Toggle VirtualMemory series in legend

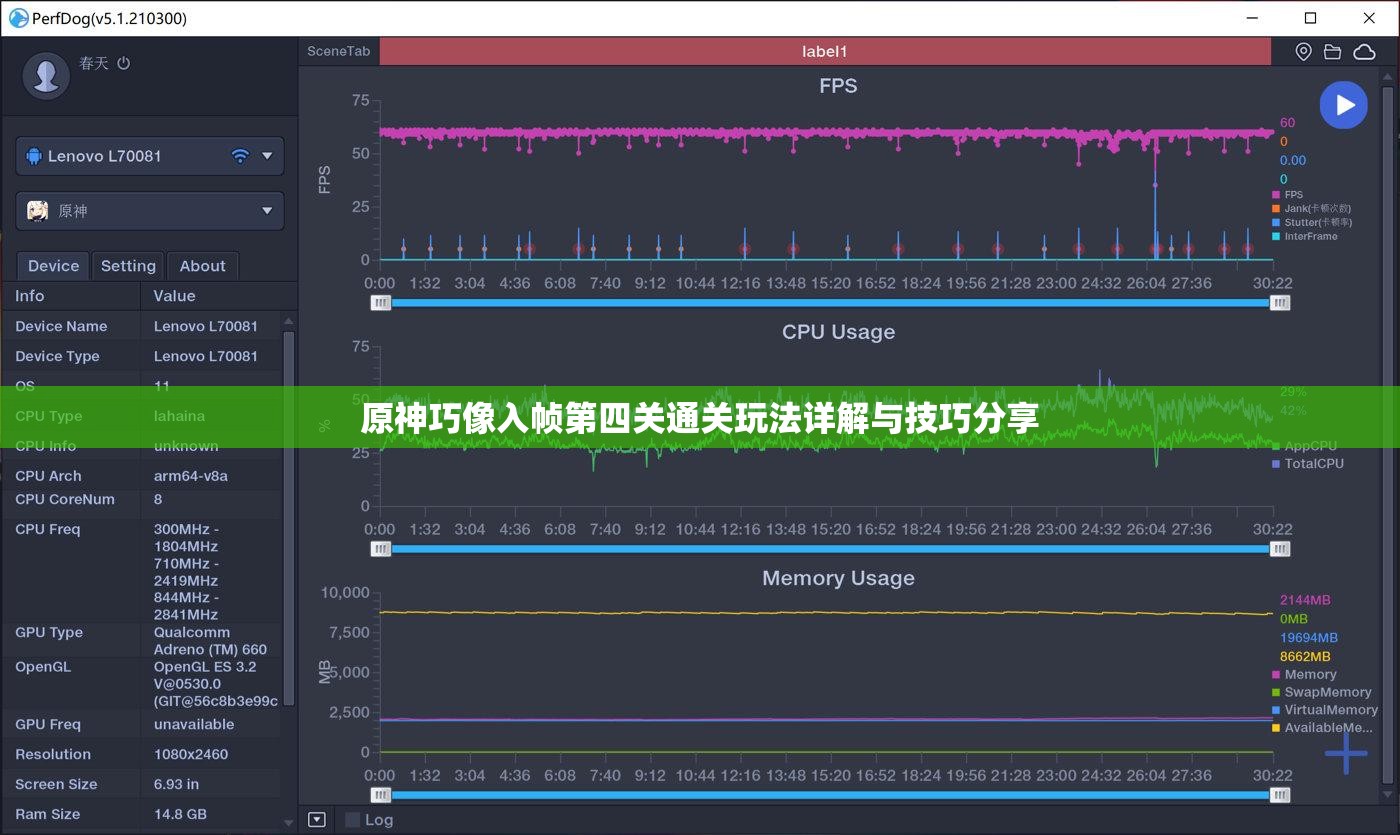click(x=1324, y=710)
